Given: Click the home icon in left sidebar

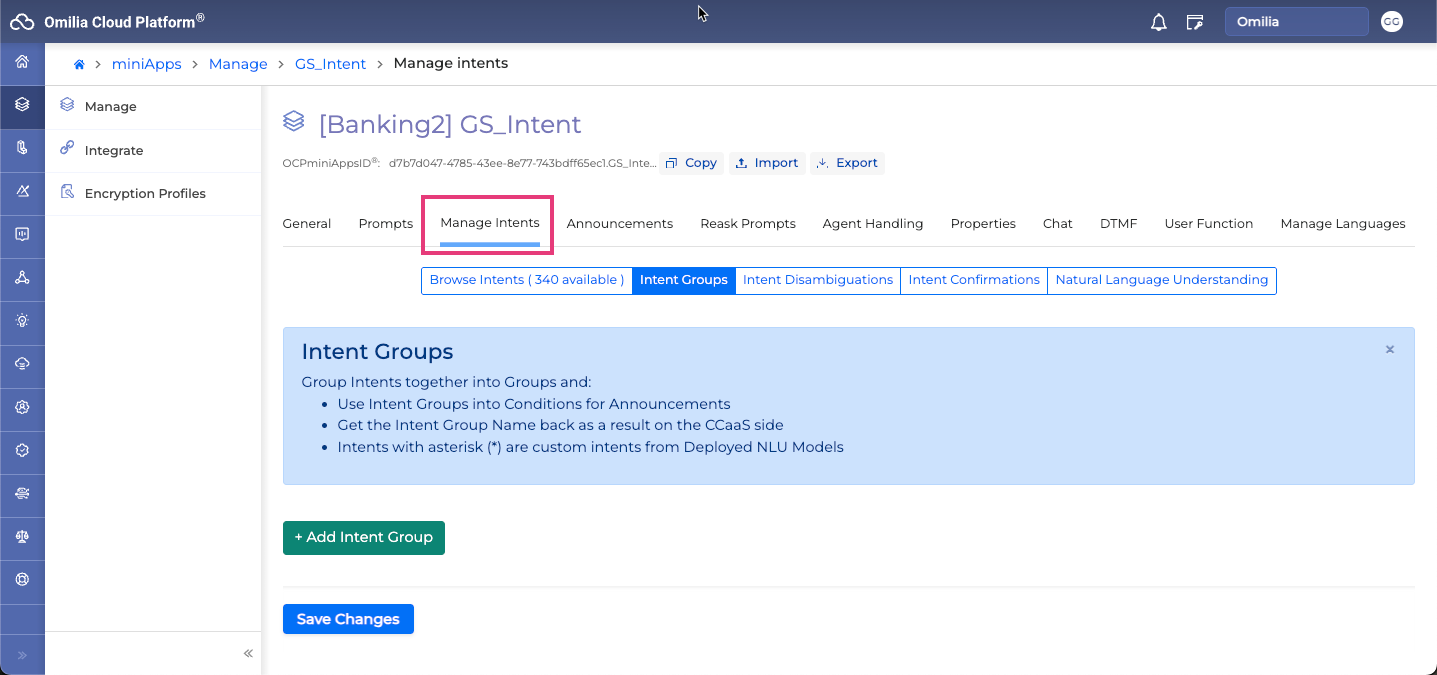Looking at the screenshot, I should (x=22, y=62).
